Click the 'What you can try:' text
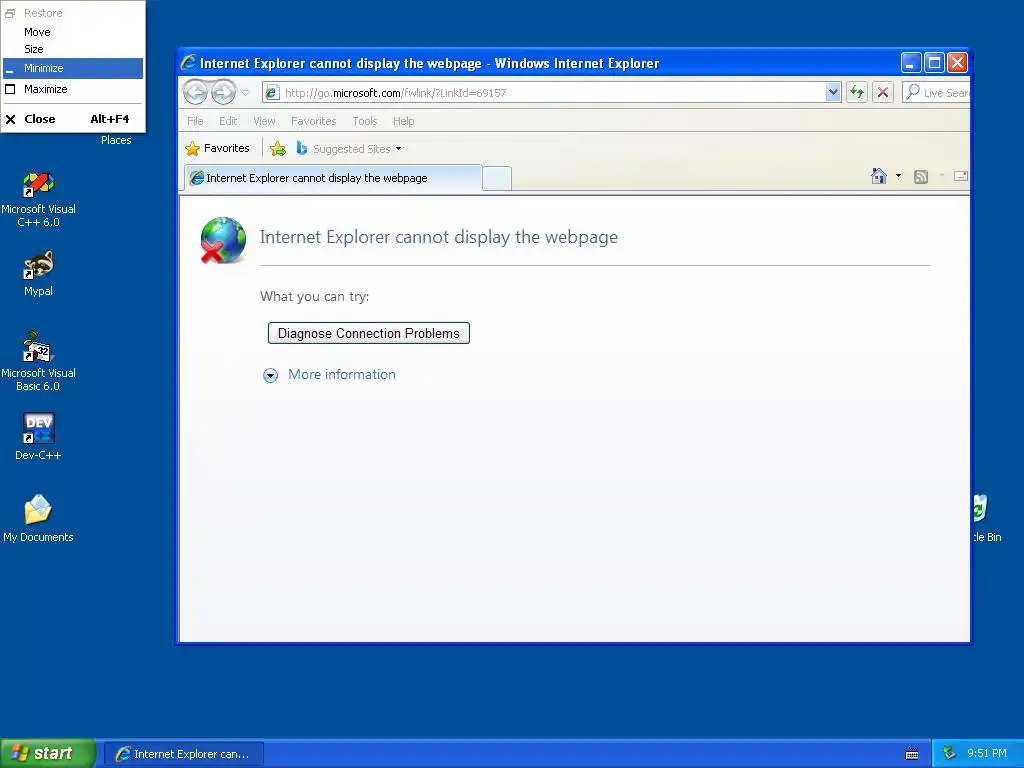The width and height of the screenshot is (1024, 768). (x=315, y=296)
